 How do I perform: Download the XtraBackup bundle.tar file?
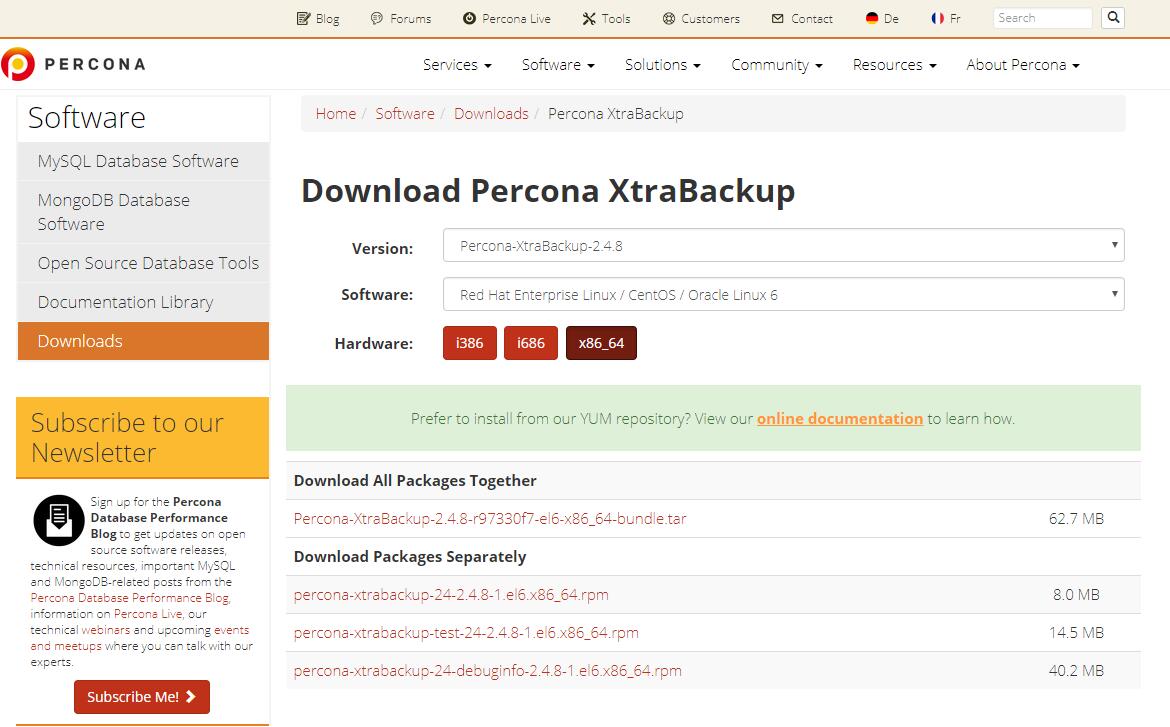[490, 519]
